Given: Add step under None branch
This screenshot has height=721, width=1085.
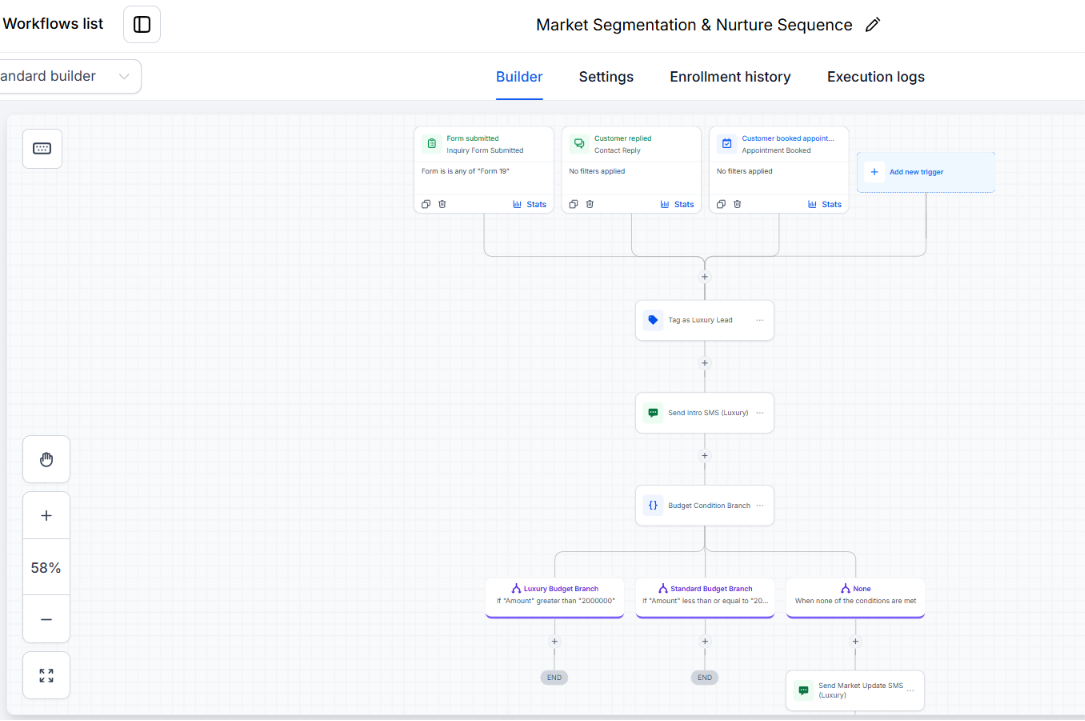Looking at the screenshot, I should 855,641.
